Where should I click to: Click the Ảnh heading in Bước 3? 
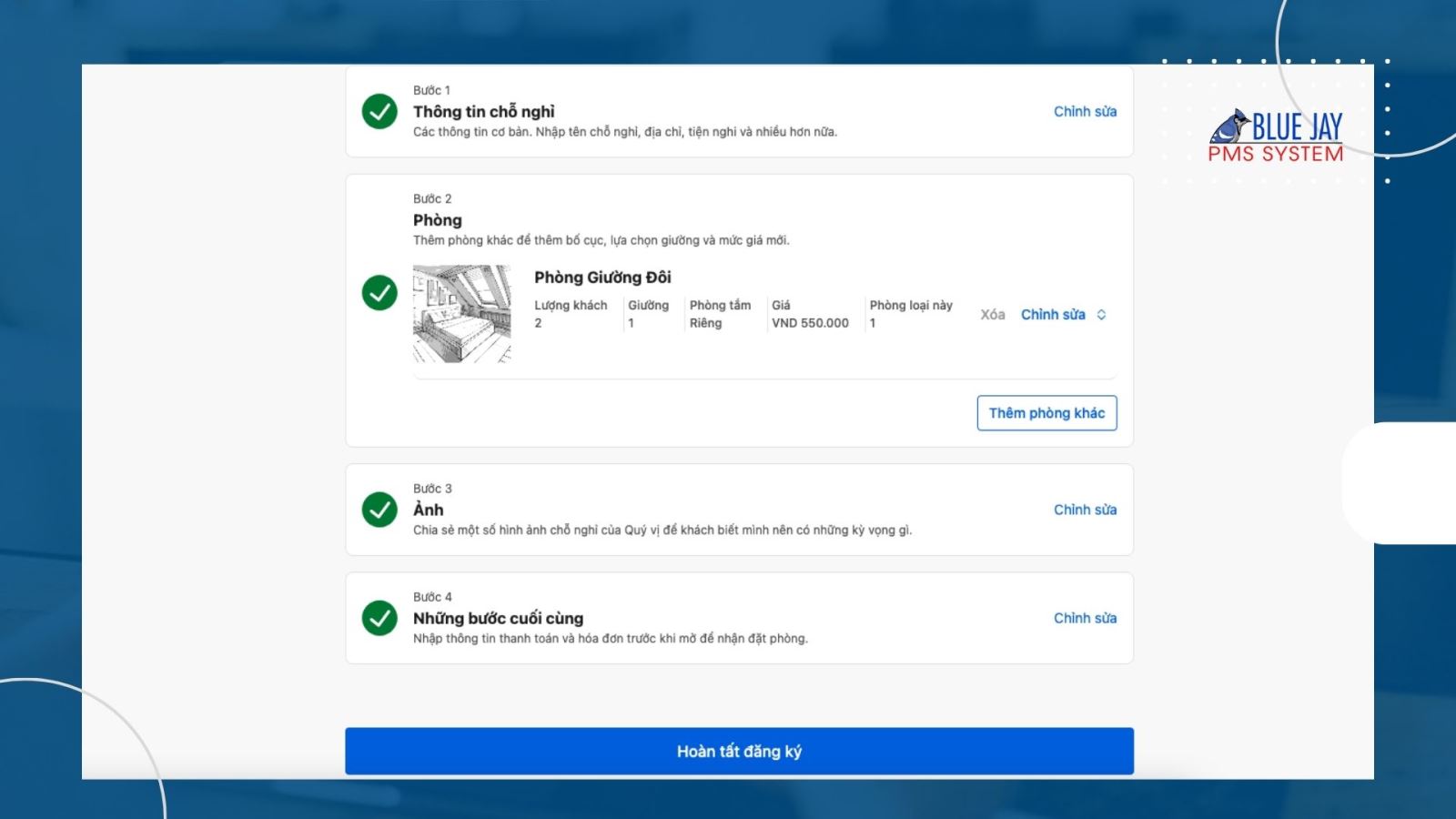coord(429,510)
